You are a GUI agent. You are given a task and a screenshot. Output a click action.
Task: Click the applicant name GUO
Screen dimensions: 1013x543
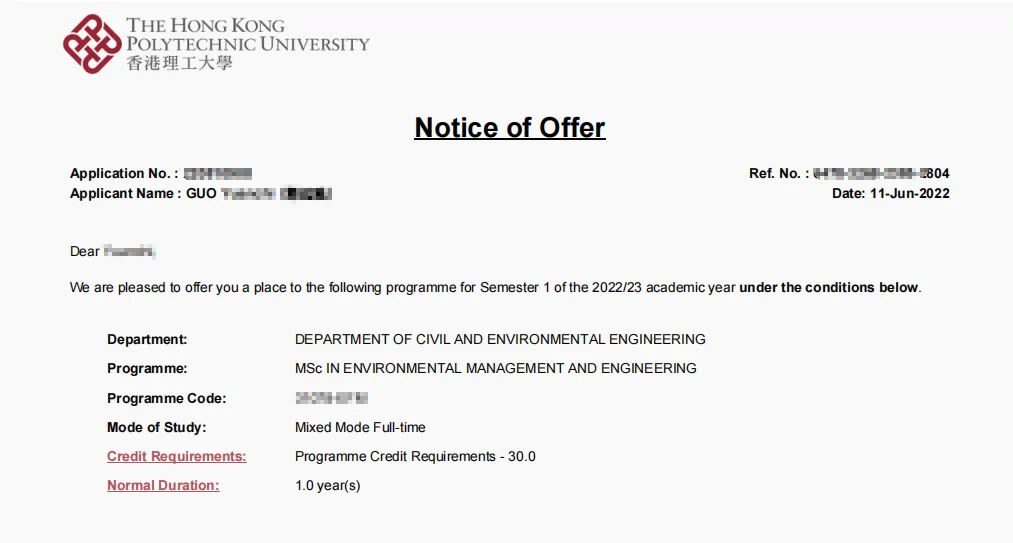(201, 194)
